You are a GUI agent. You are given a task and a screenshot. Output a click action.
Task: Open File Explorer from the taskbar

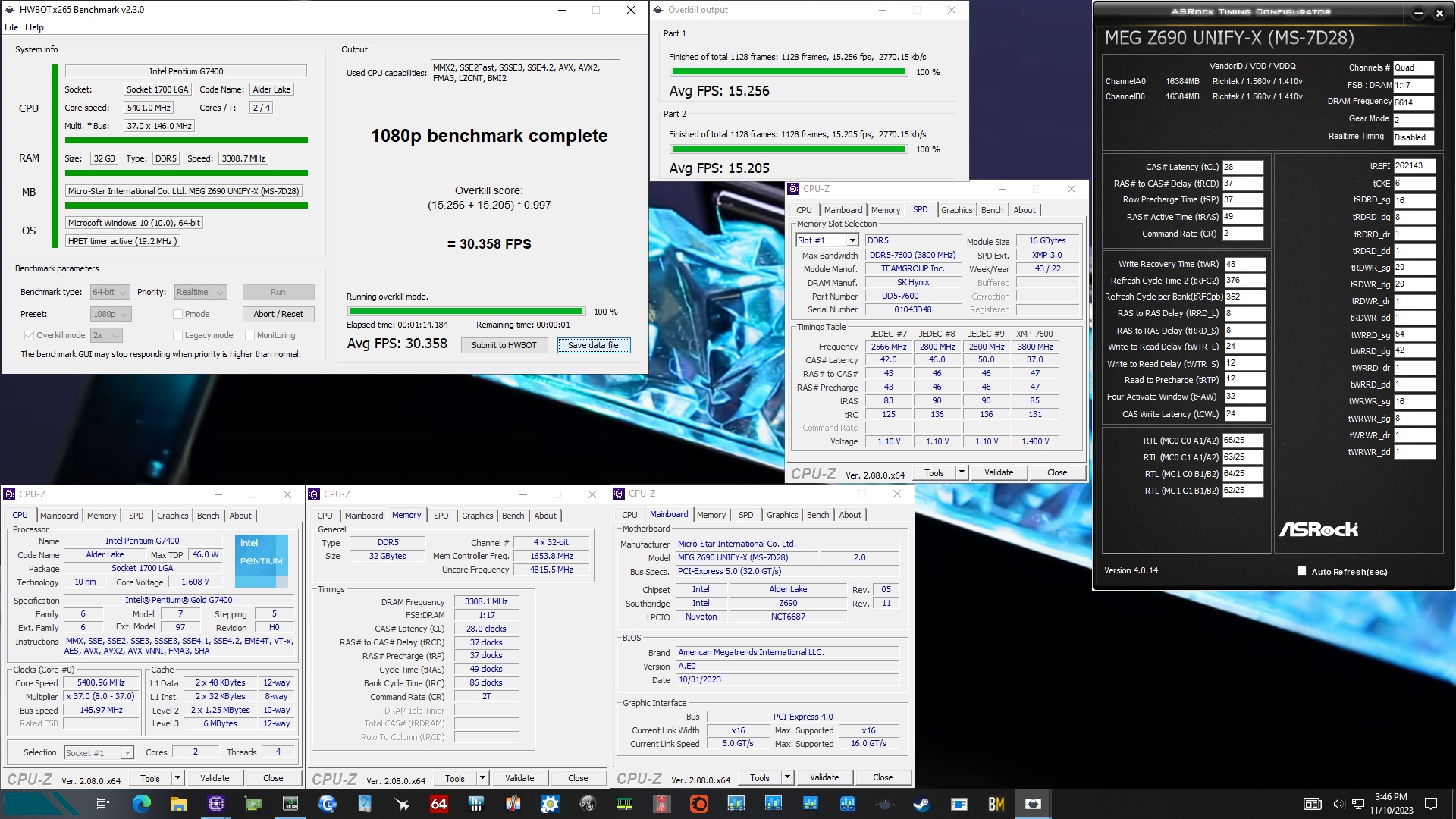[x=178, y=804]
